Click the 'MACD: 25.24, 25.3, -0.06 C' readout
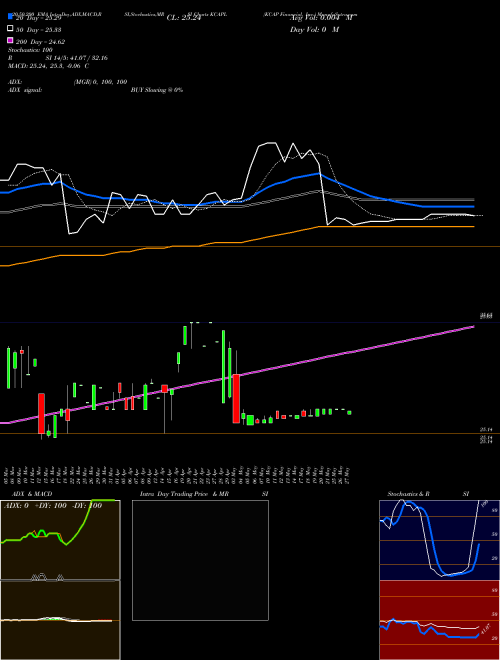 48,66
